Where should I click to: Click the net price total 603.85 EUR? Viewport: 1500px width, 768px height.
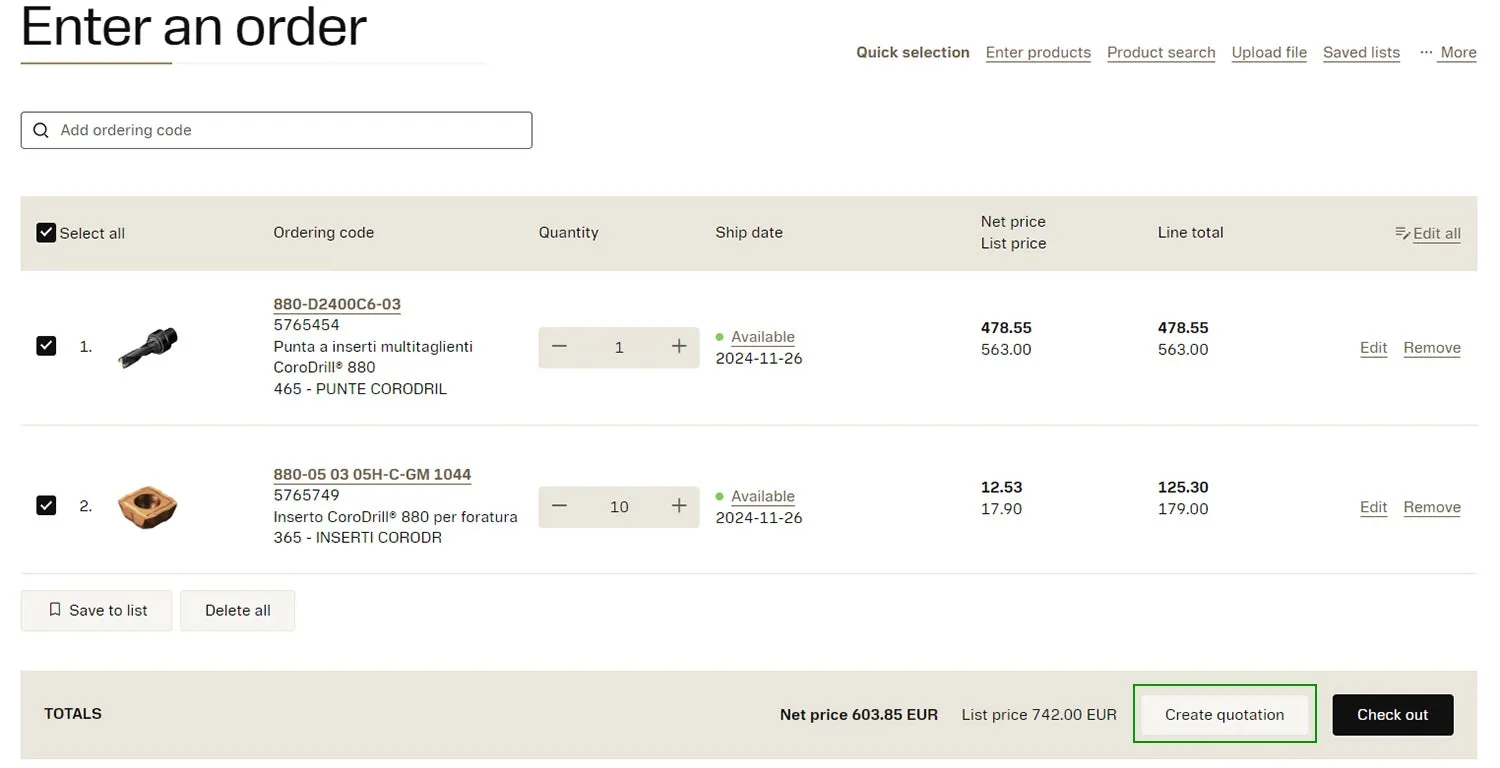(859, 714)
